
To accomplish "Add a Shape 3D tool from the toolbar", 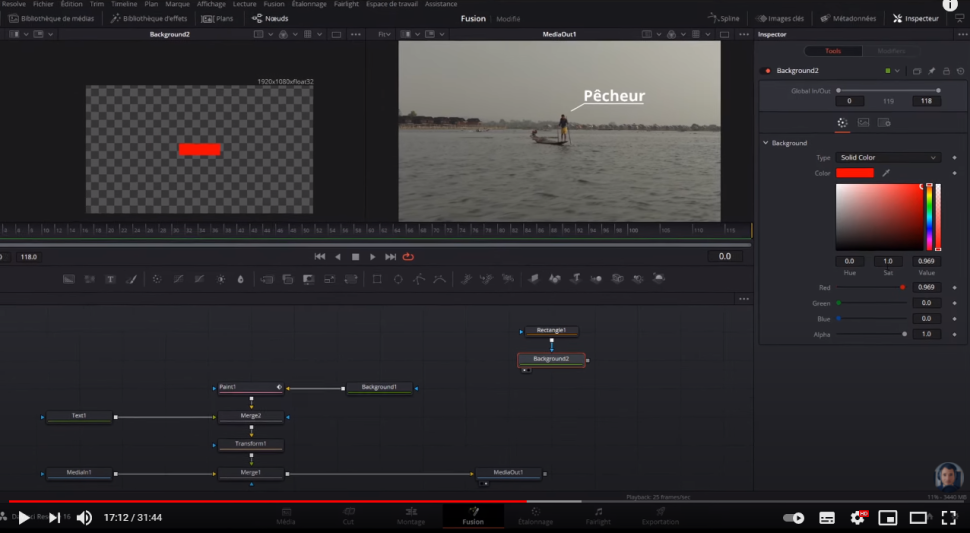I will pyautogui.click(x=555, y=279).
